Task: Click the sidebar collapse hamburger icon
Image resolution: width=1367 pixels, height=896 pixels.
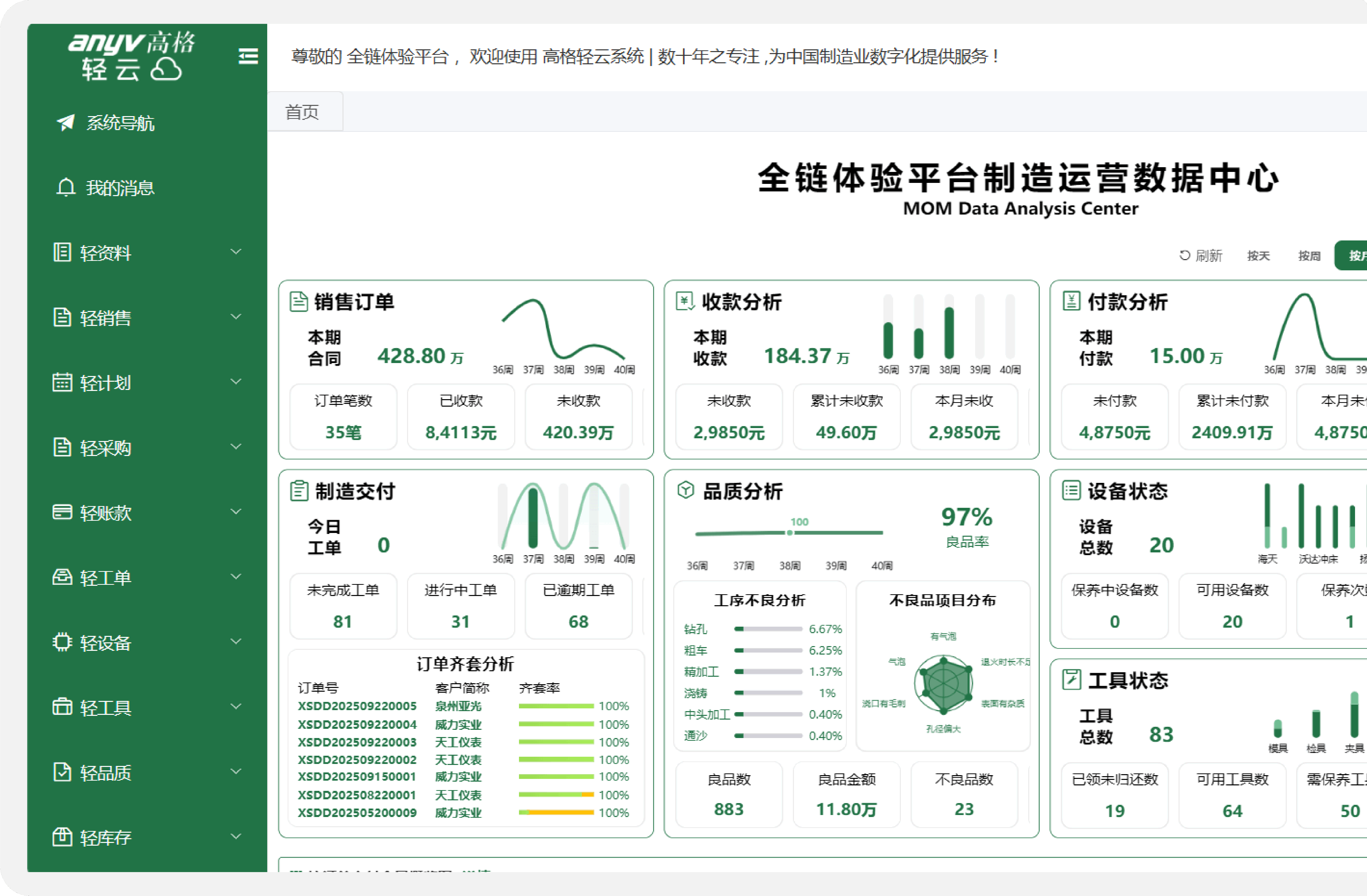Action: click(x=248, y=56)
